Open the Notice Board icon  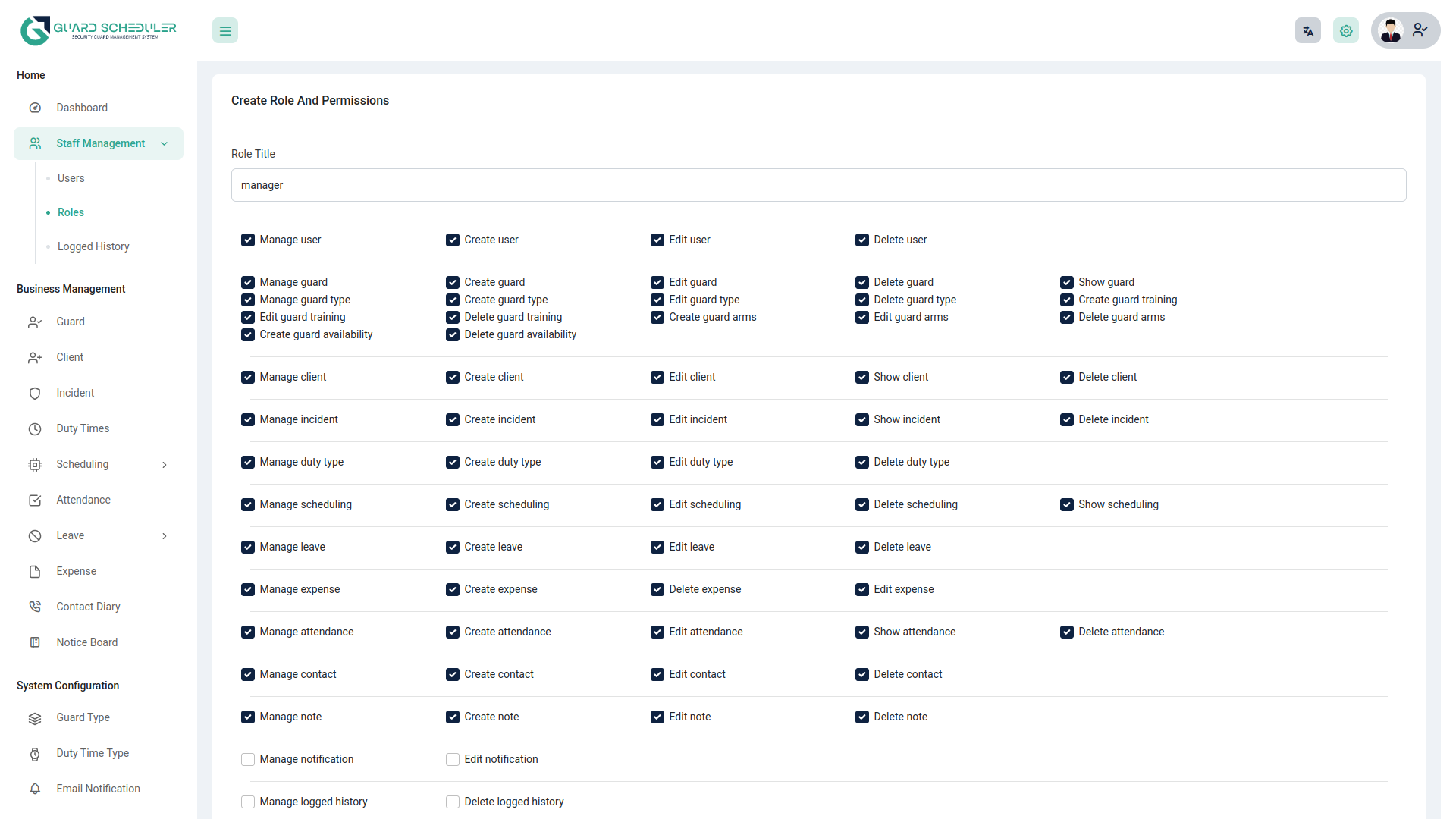coord(35,642)
